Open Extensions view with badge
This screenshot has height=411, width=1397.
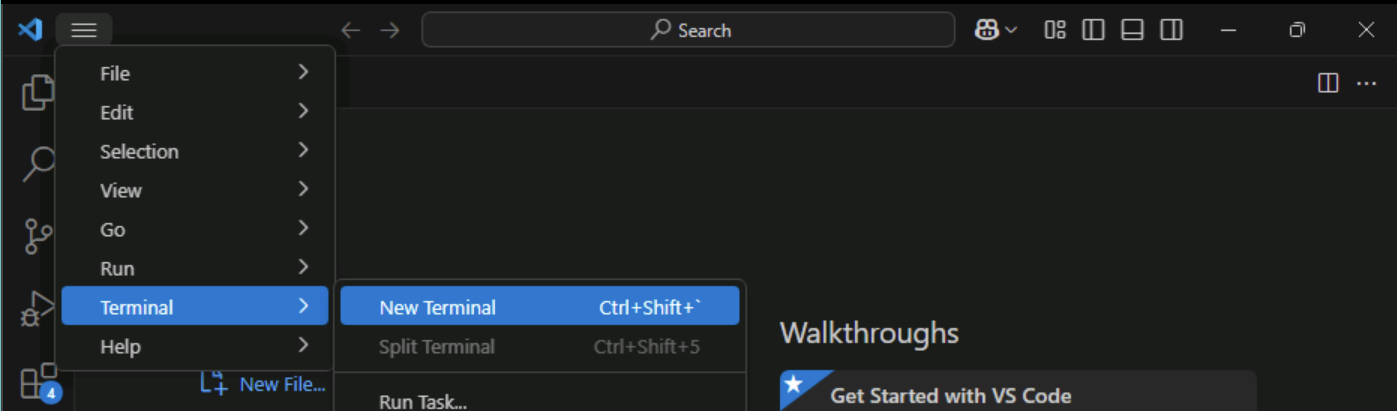(x=40, y=382)
